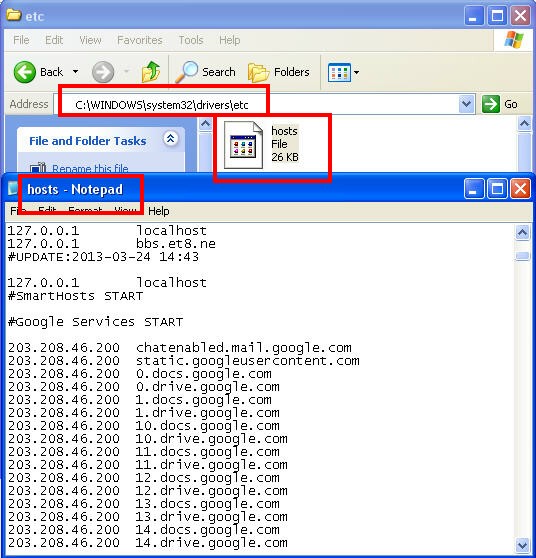The image size is (536, 558).
Task: Click the green Back arrow icon
Action: 25,72
